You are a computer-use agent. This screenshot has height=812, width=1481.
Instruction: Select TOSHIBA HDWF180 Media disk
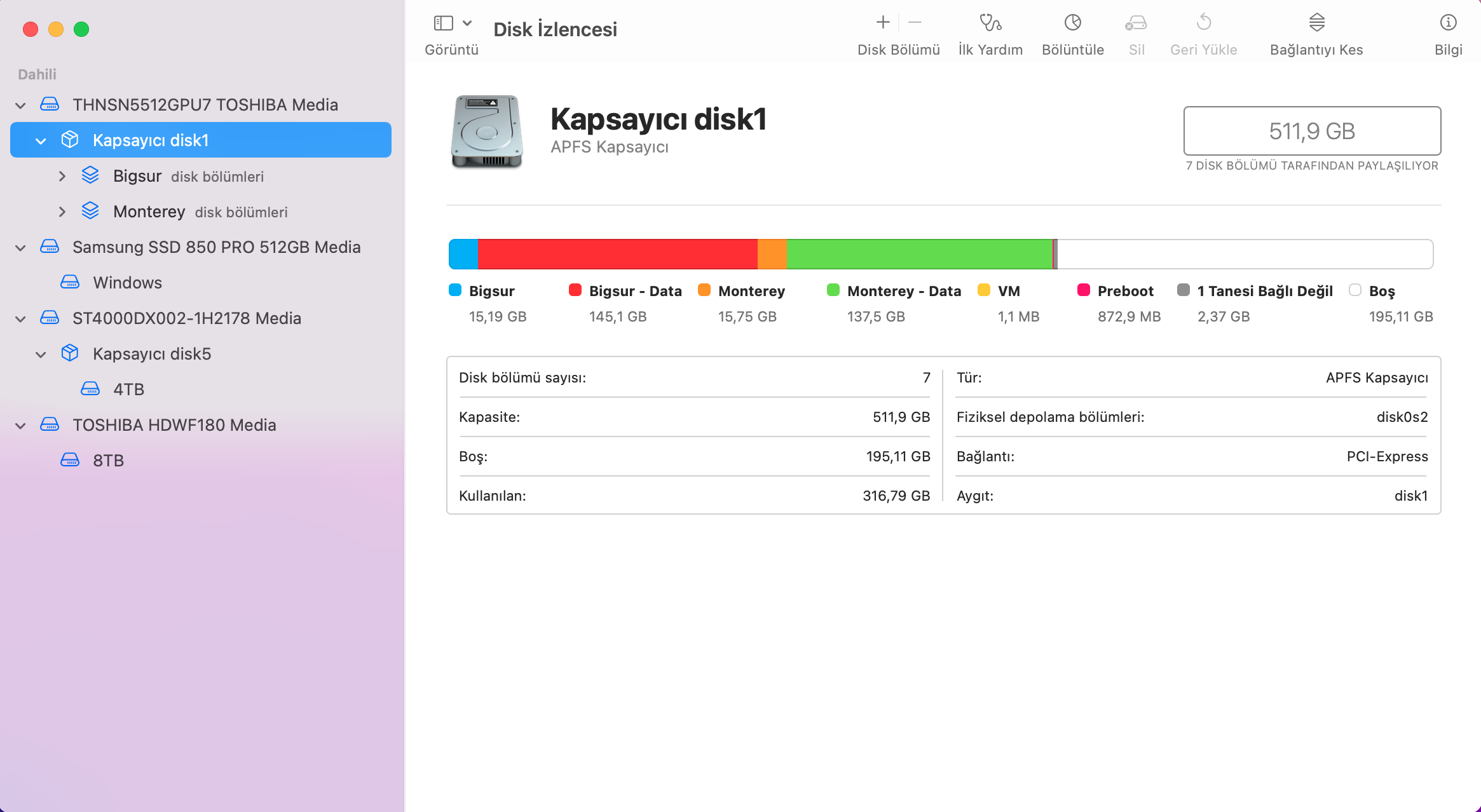tap(174, 425)
